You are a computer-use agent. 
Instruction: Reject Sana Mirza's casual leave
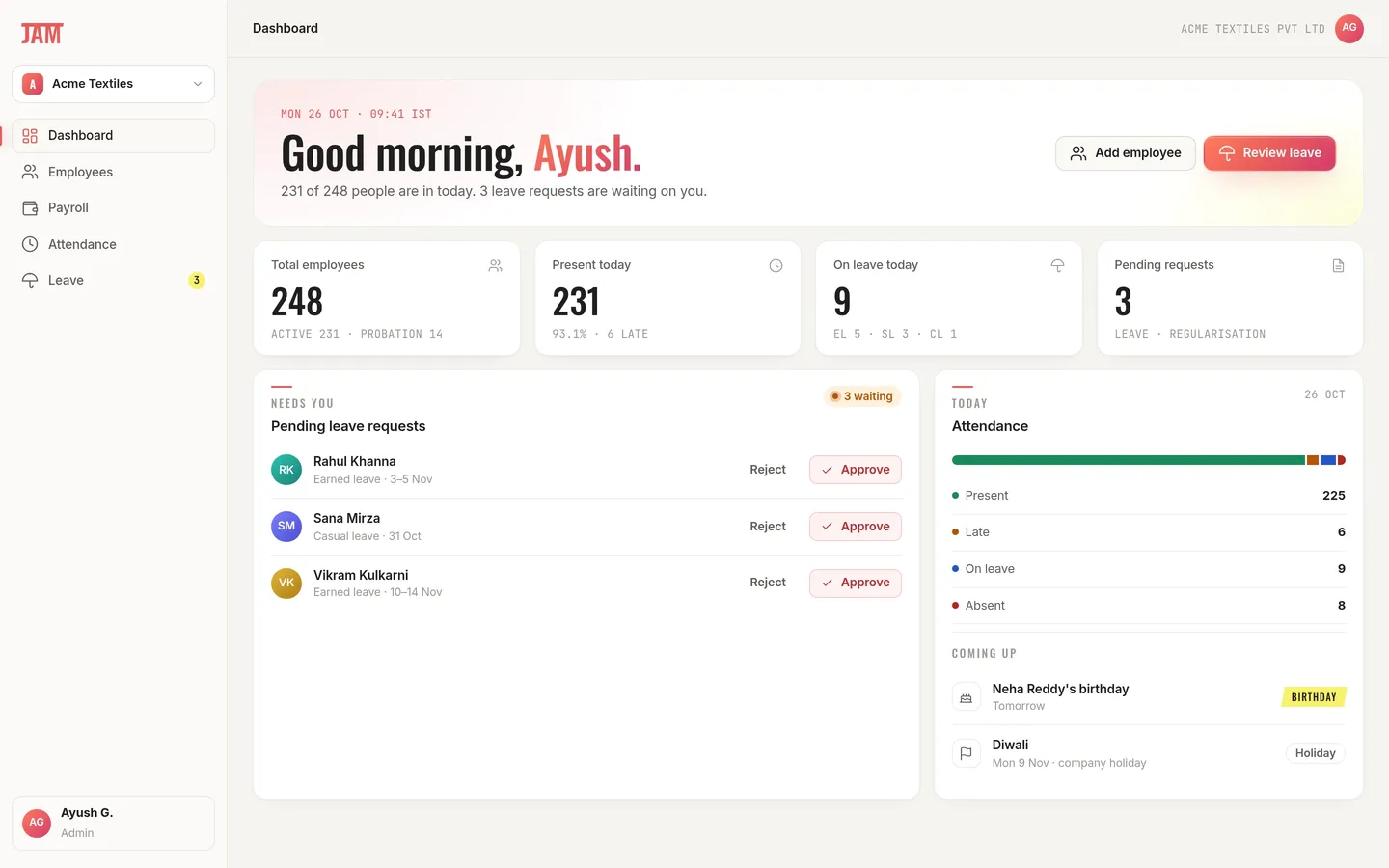(768, 527)
